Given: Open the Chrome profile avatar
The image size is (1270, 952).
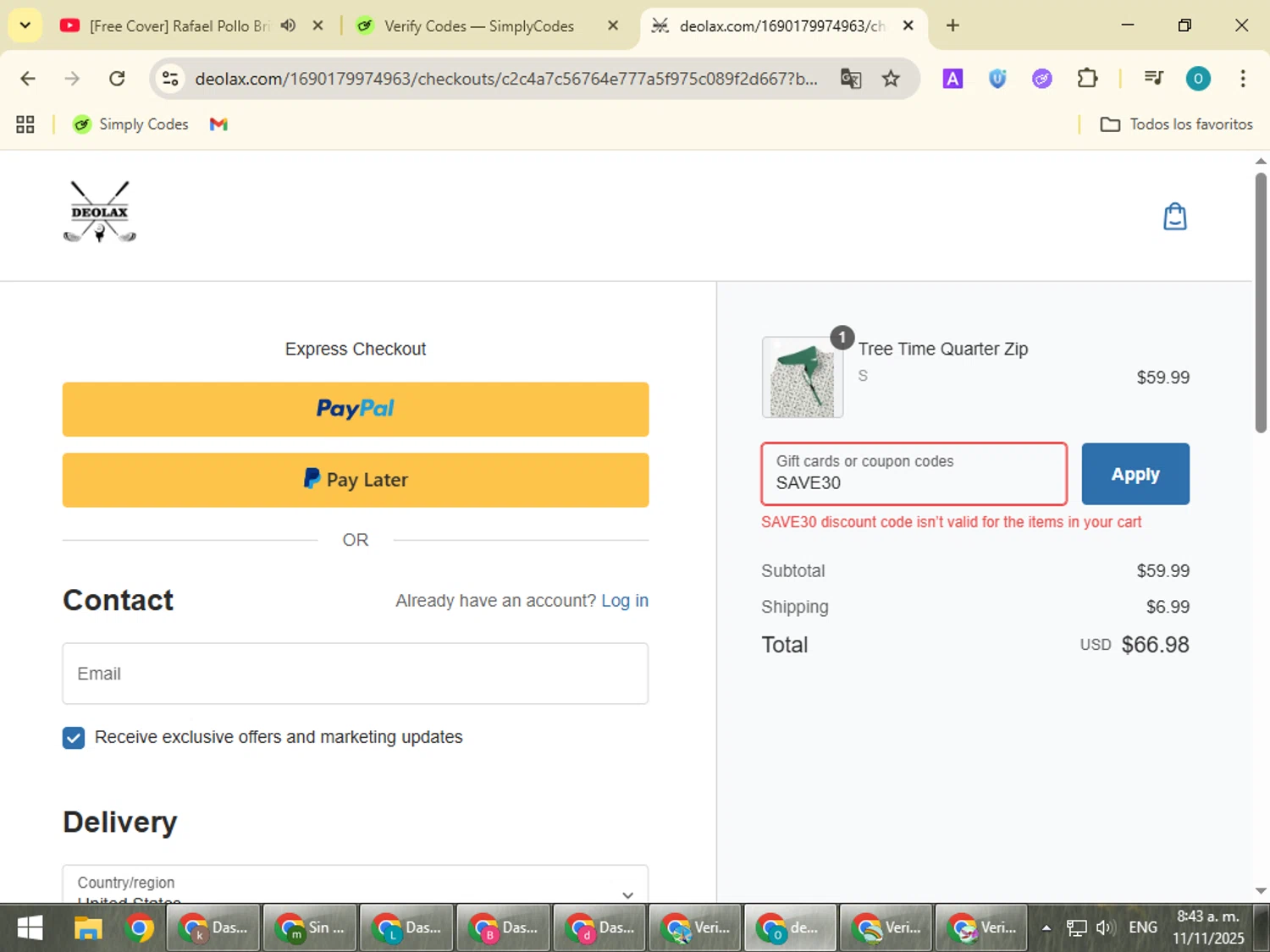Looking at the screenshot, I should click(1198, 79).
